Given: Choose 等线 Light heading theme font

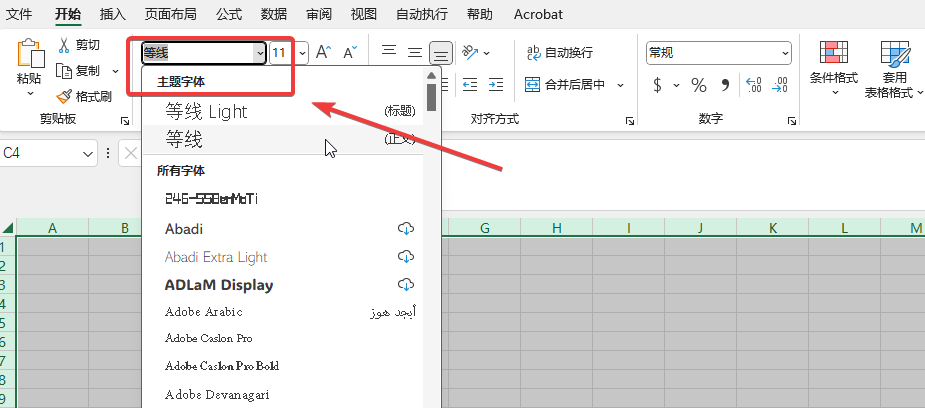Looking at the screenshot, I should pos(283,111).
